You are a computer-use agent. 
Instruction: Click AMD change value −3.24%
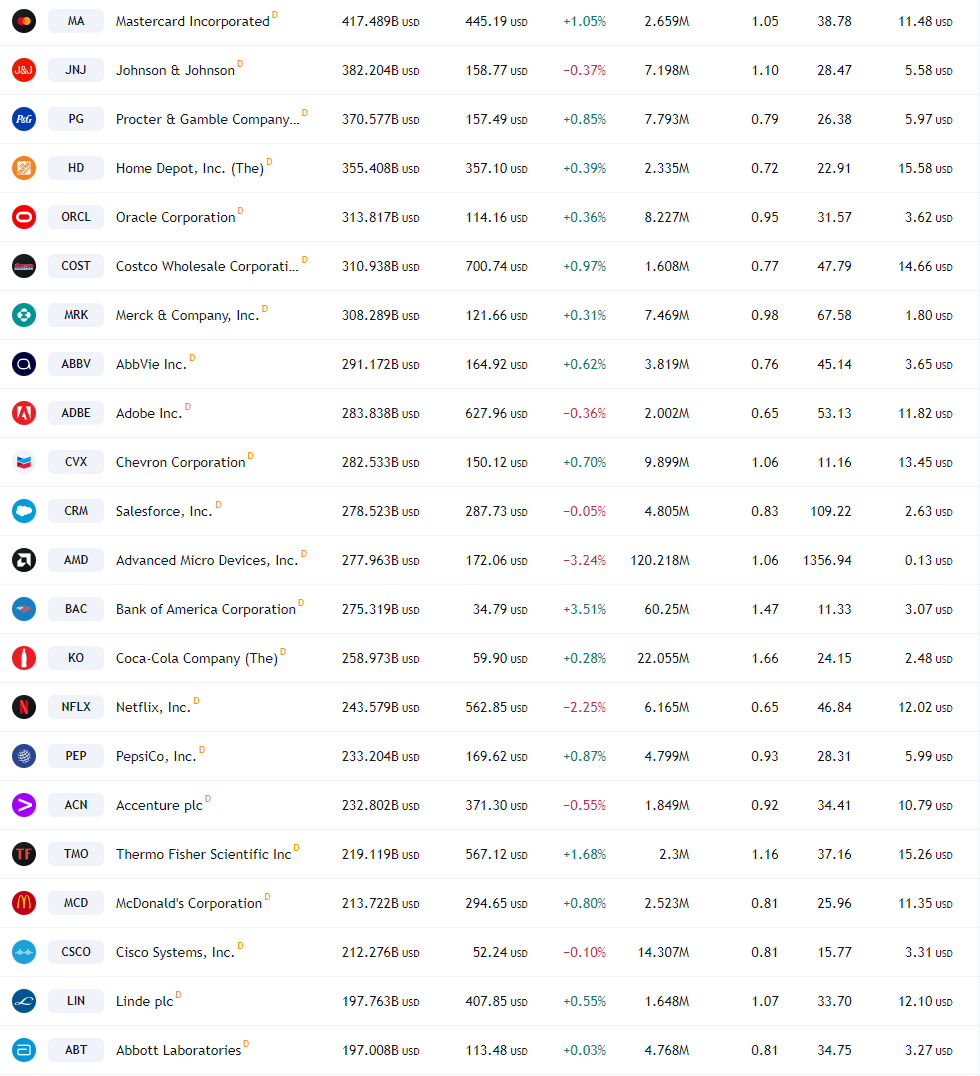(x=585, y=560)
